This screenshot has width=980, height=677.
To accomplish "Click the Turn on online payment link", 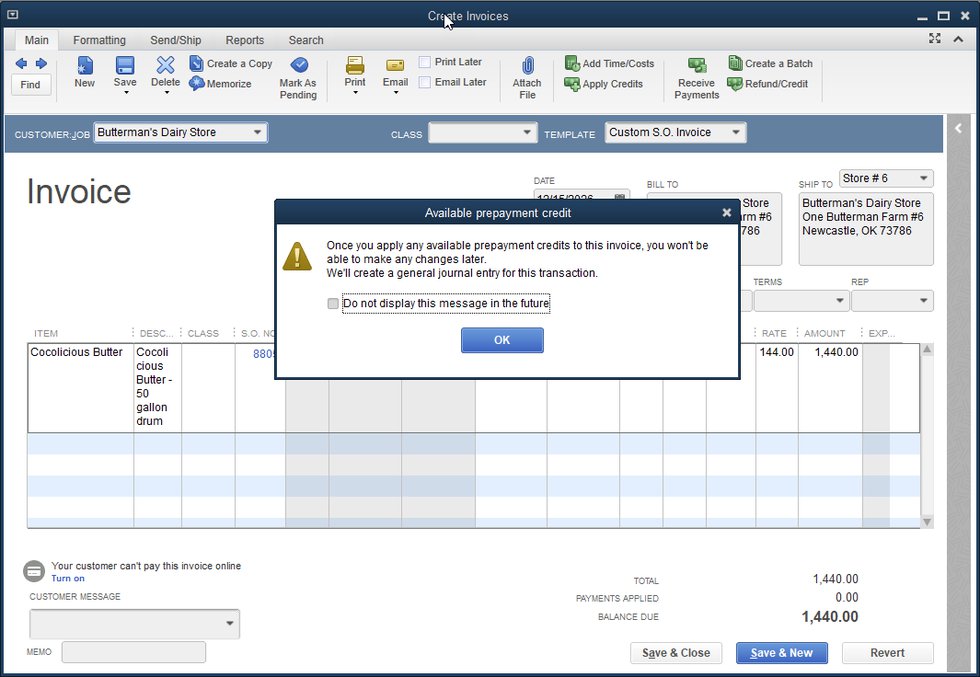I will 68,579.
